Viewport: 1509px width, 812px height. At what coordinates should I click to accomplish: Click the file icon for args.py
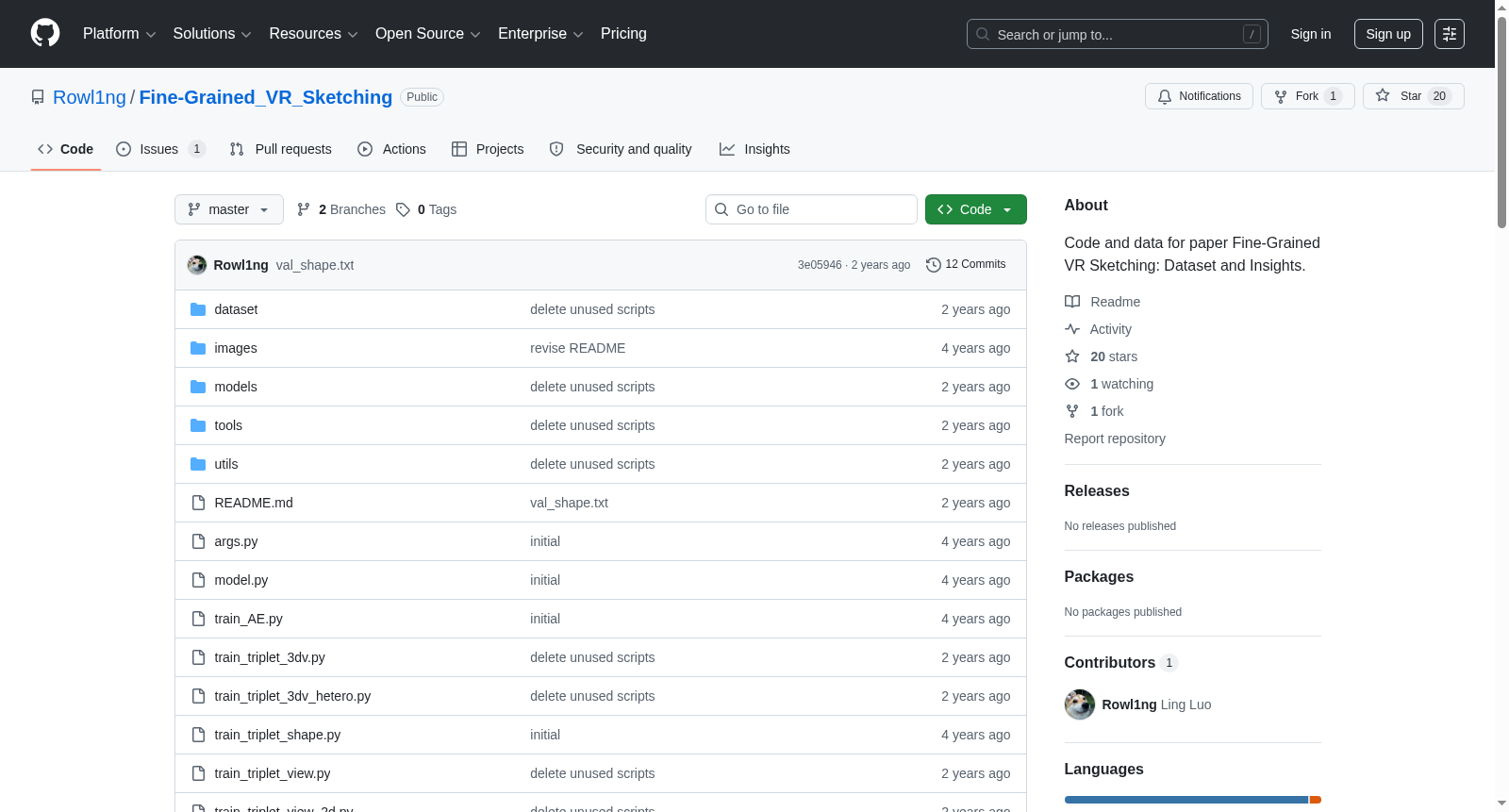click(198, 541)
